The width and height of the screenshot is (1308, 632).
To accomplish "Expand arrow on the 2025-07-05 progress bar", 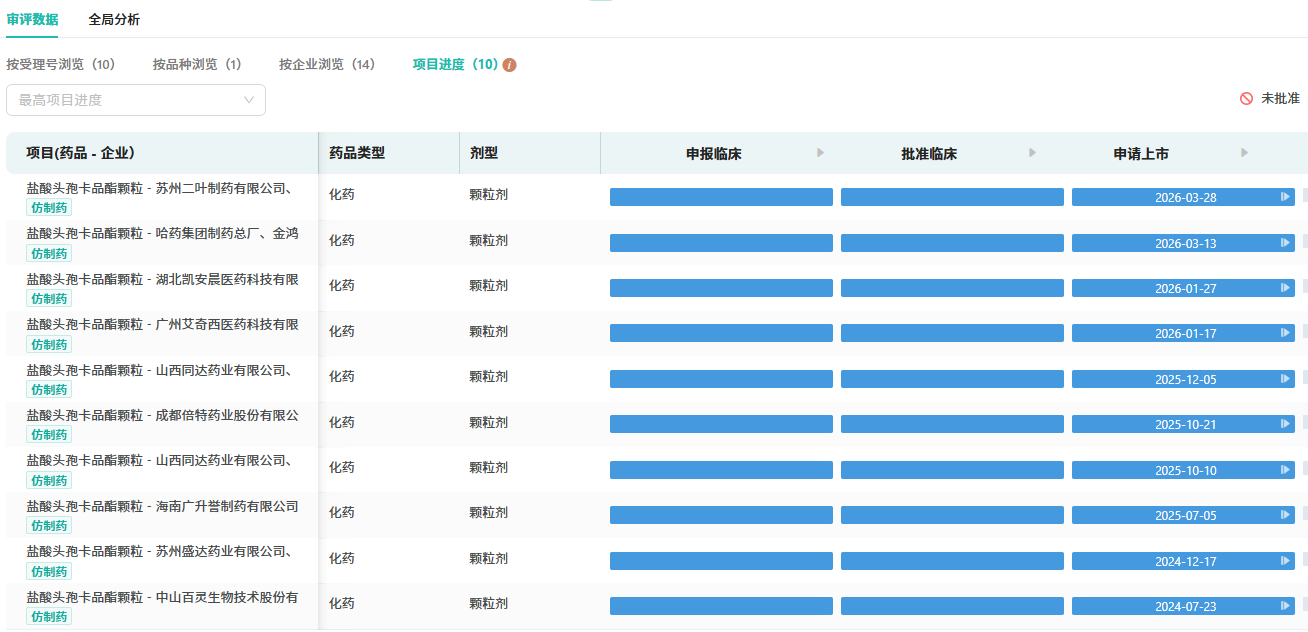I will pos(1285,515).
